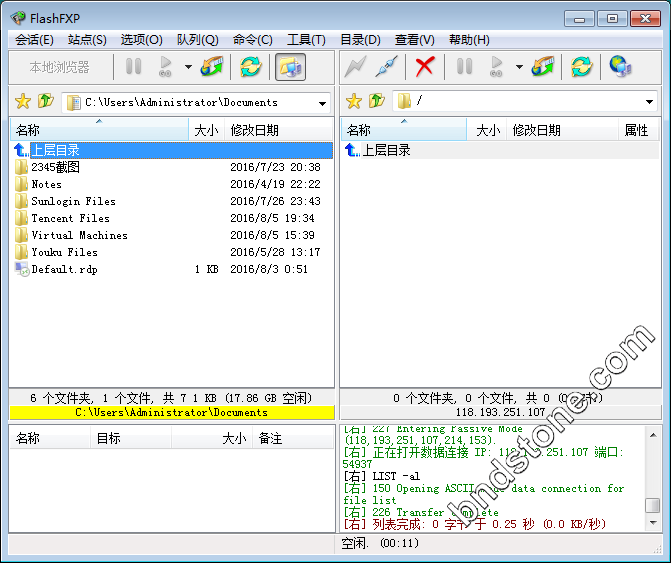
Task: Click the log scrollbar up arrow
Action: [653, 435]
